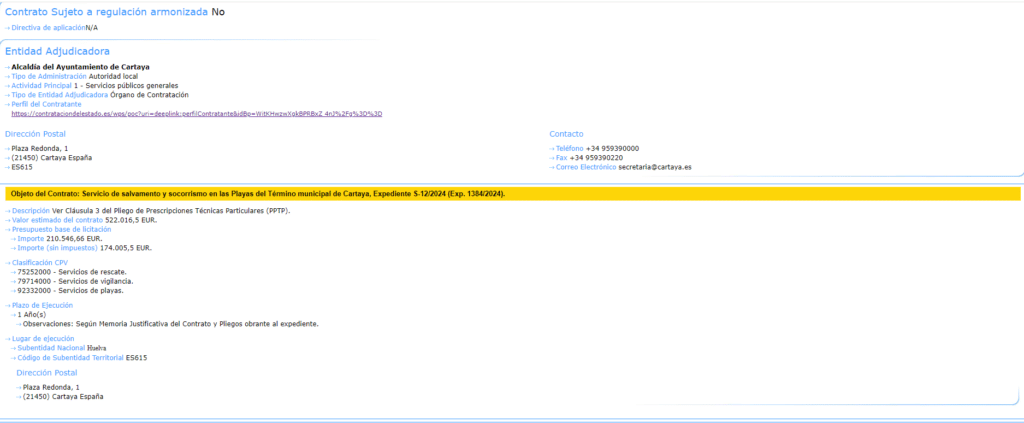The height and width of the screenshot is (423, 1024).
Task: Click the 75252000 Servicios de rescate entry
Action: point(72,272)
